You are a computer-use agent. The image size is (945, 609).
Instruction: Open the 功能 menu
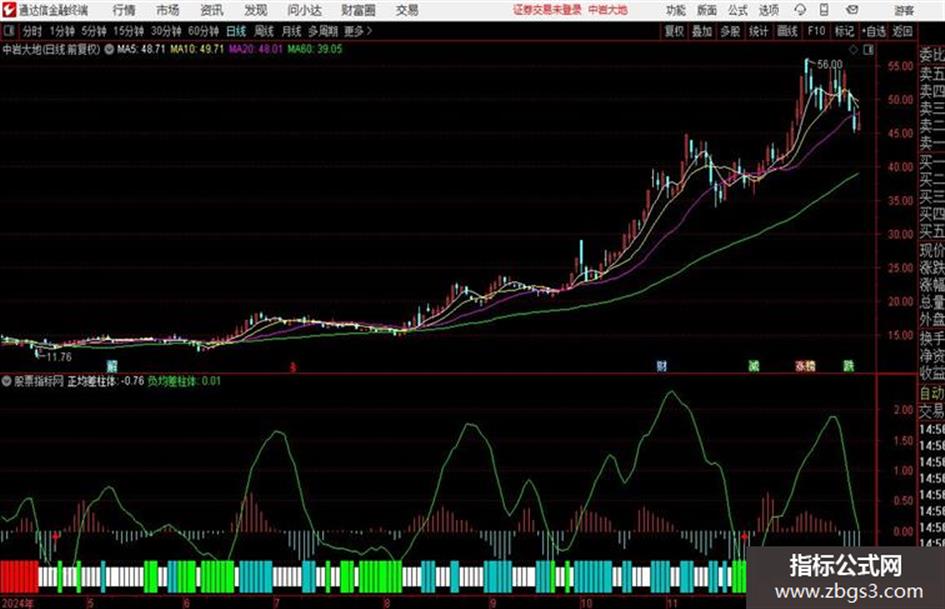[676, 10]
